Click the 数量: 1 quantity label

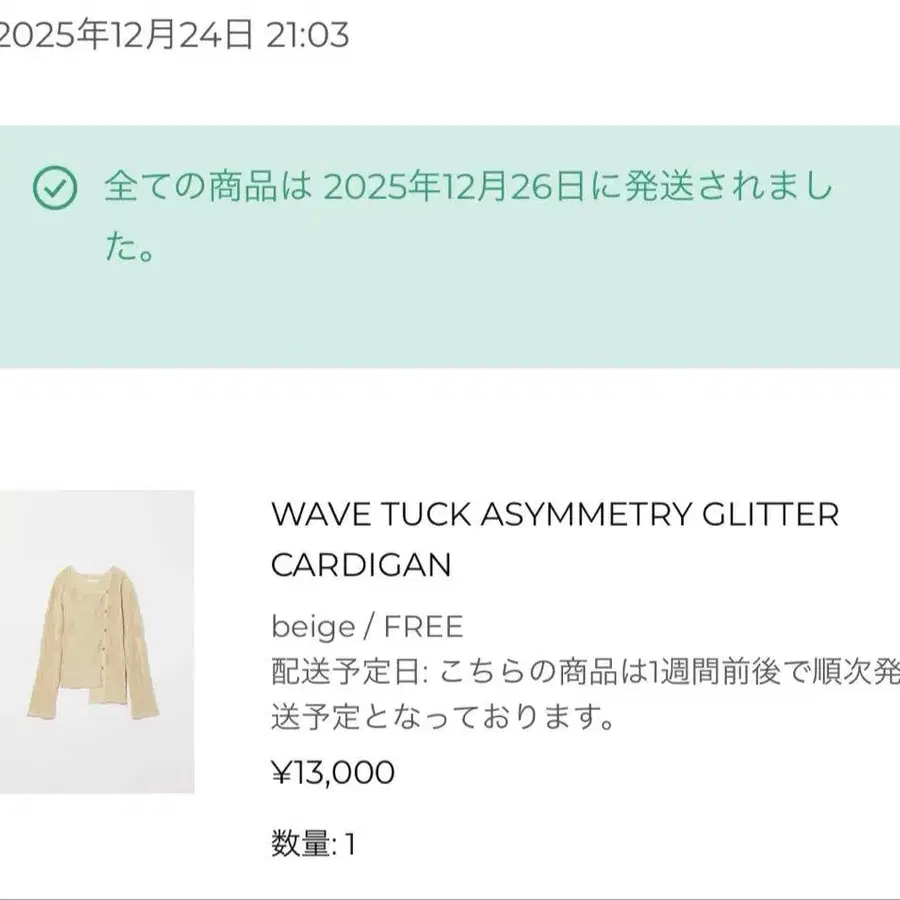click(313, 844)
